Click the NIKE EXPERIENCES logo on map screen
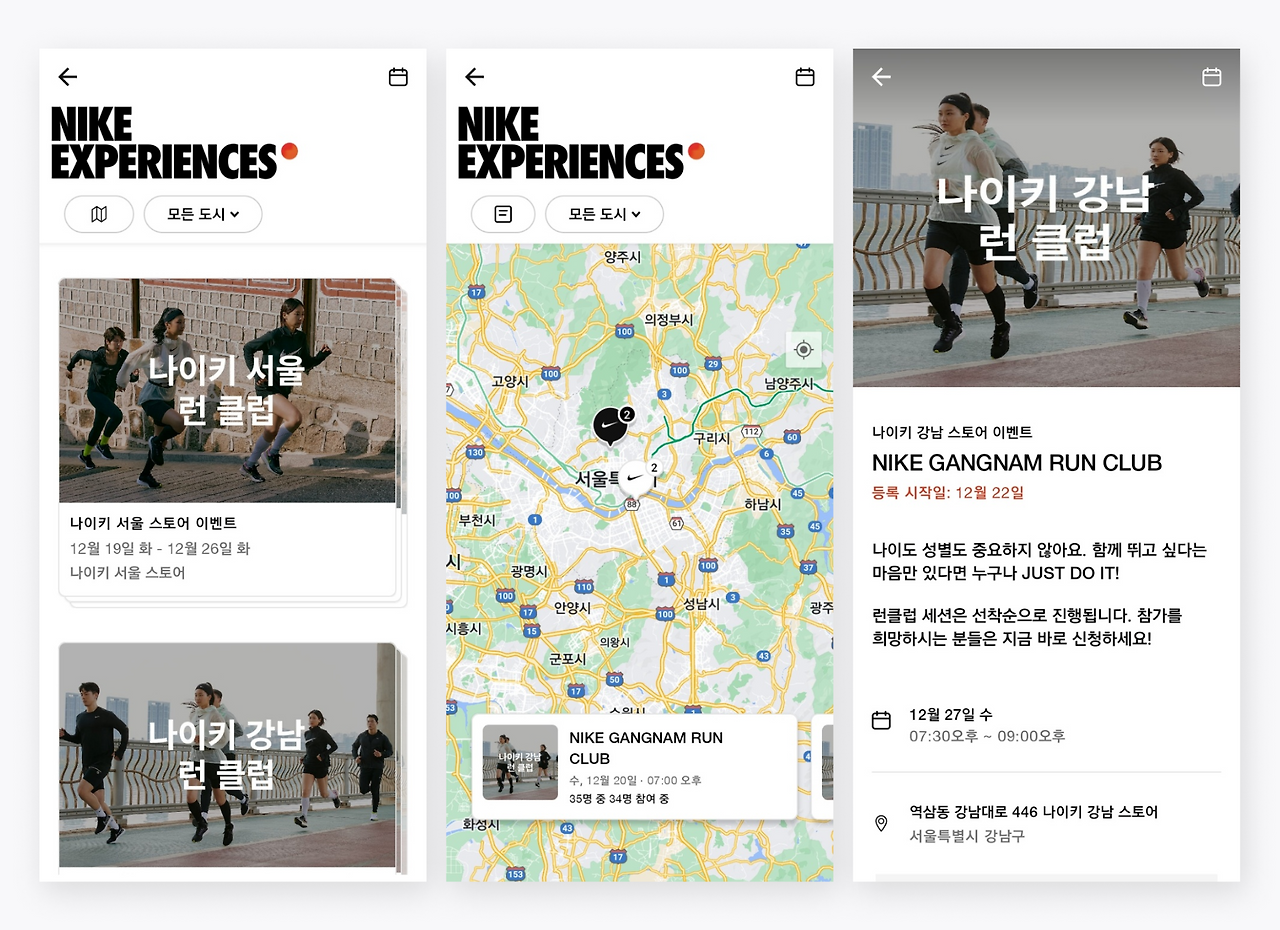This screenshot has height=930, width=1280. (x=581, y=143)
